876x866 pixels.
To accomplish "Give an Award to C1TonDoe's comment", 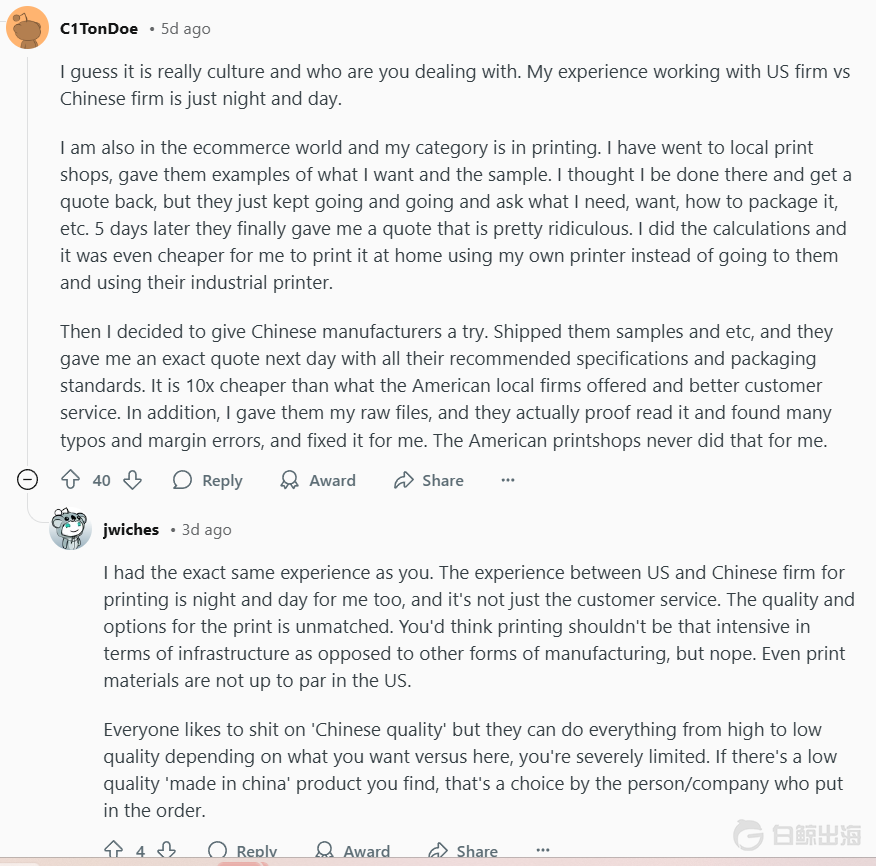I will coord(318,480).
